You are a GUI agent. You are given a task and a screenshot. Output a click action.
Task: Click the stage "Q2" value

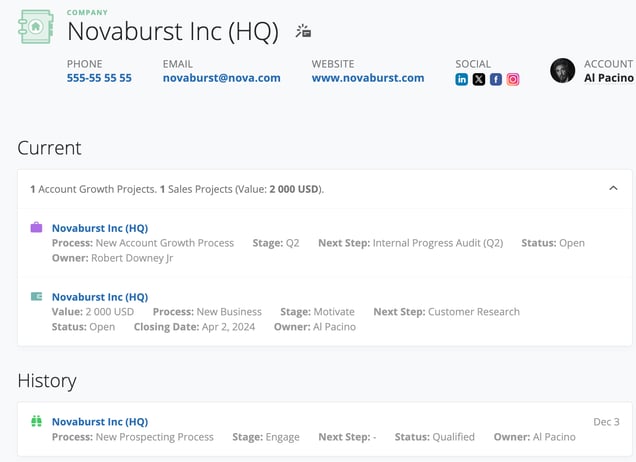[x=292, y=243]
